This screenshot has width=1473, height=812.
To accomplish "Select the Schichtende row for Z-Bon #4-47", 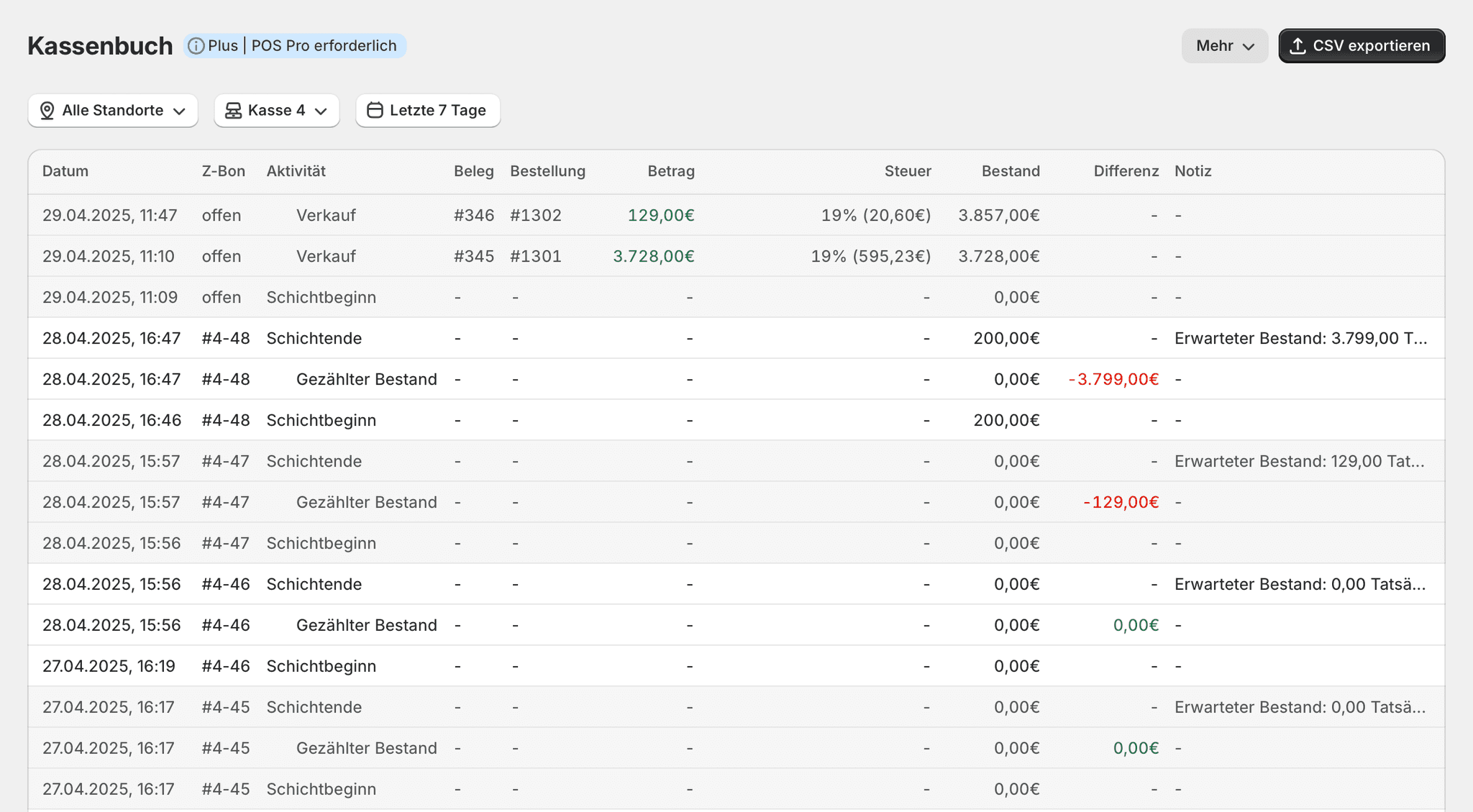I will [x=736, y=461].
